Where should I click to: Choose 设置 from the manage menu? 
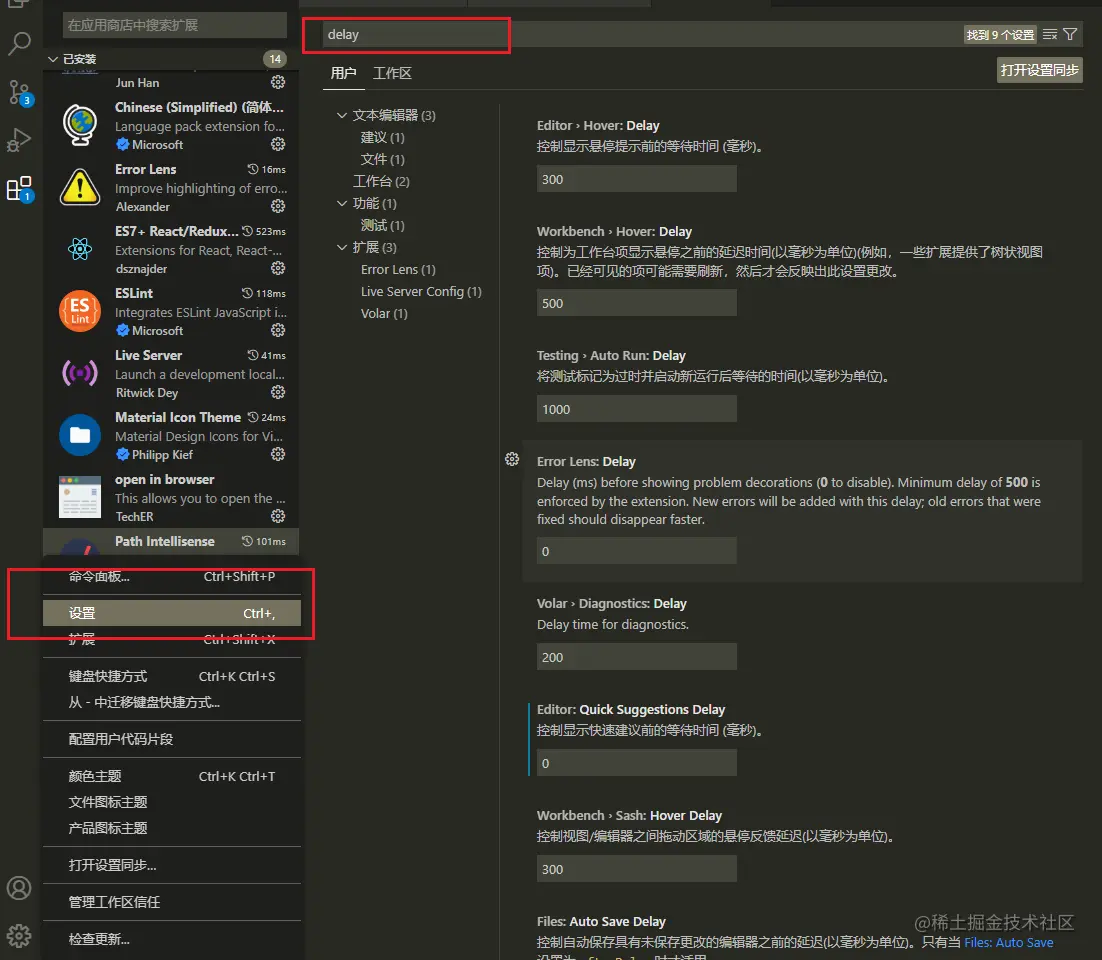(171, 614)
